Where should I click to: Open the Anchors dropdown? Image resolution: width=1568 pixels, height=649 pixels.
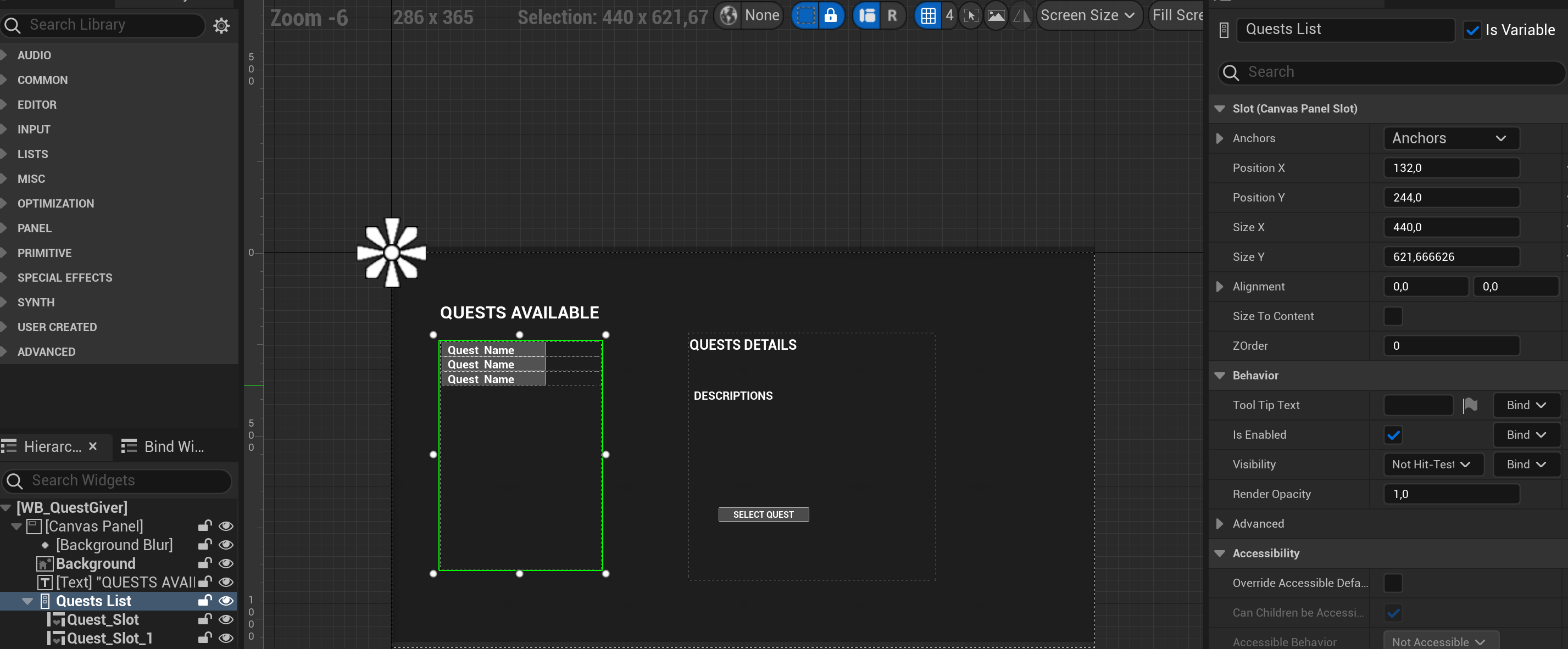tap(1450, 138)
